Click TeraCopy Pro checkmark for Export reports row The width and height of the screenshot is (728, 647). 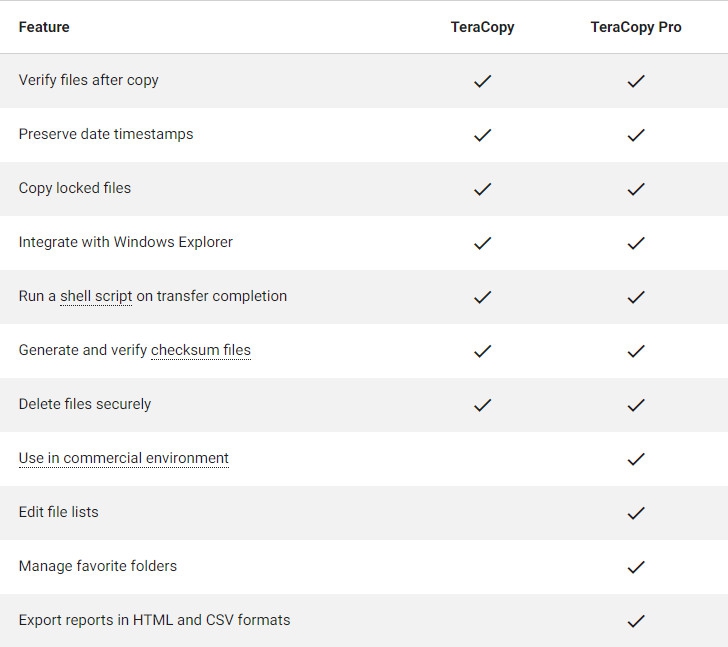(x=635, y=621)
